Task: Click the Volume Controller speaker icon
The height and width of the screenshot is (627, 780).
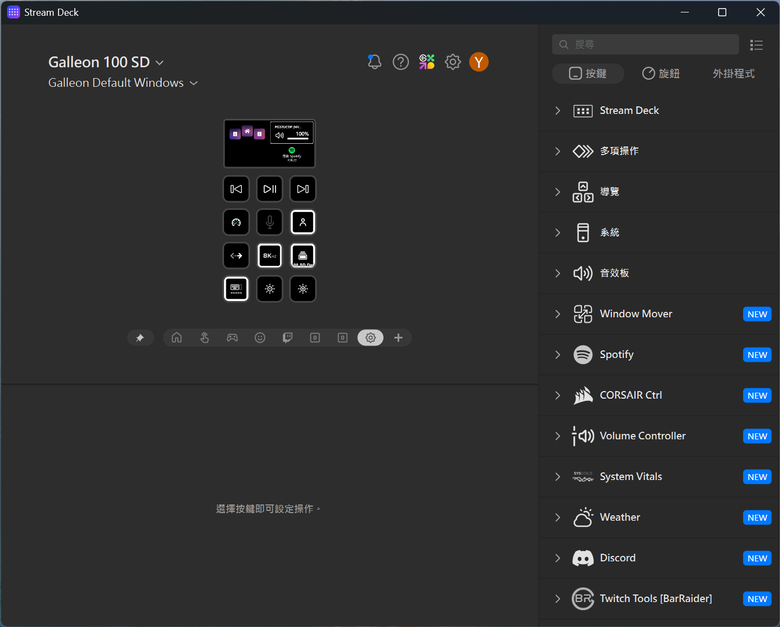Action: tap(583, 436)
